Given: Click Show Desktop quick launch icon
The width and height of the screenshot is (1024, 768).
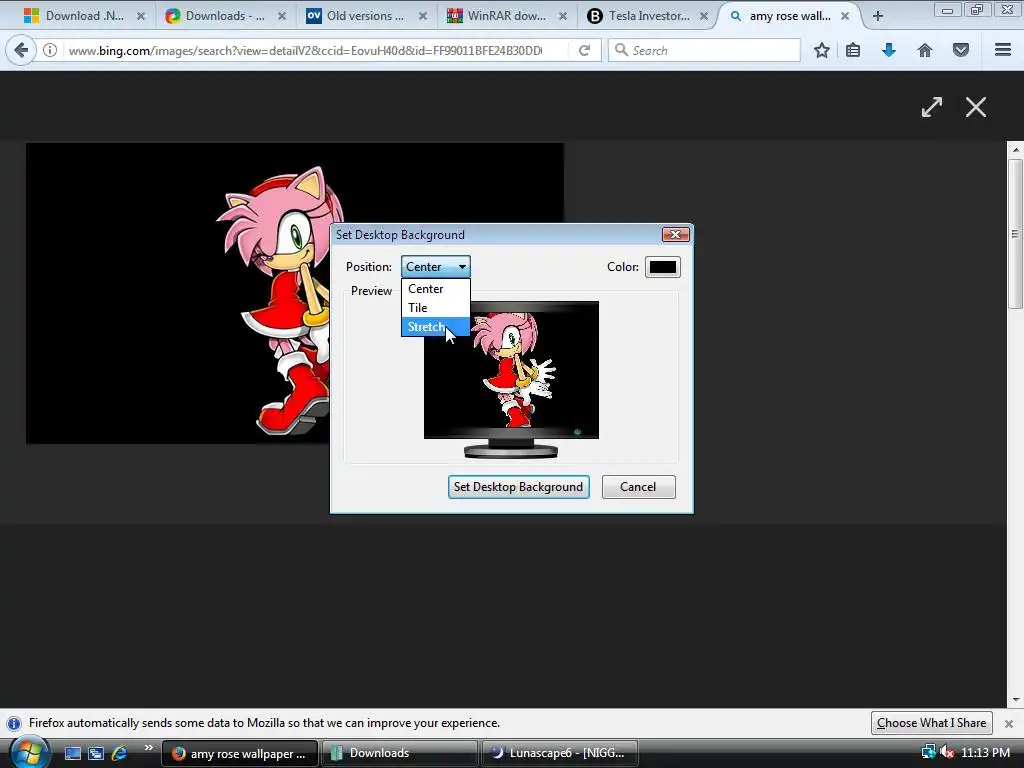Looking at the screenshot, I should tap(72, 753).
